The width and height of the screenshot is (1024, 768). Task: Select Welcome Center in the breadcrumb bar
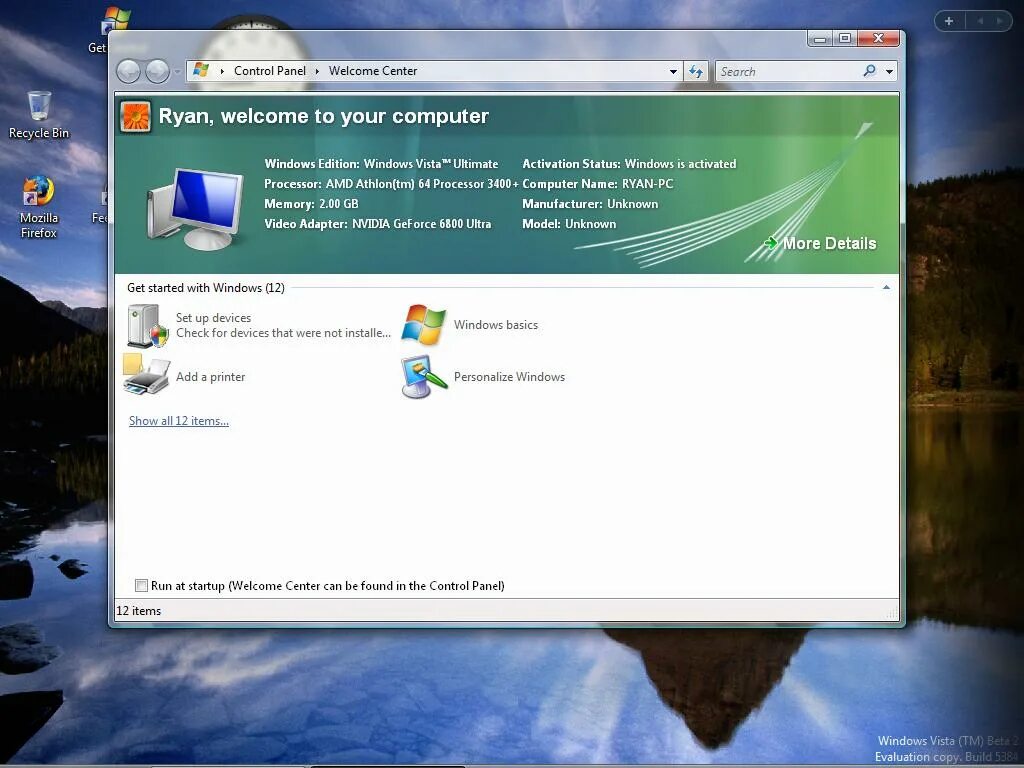click(372, 71)
